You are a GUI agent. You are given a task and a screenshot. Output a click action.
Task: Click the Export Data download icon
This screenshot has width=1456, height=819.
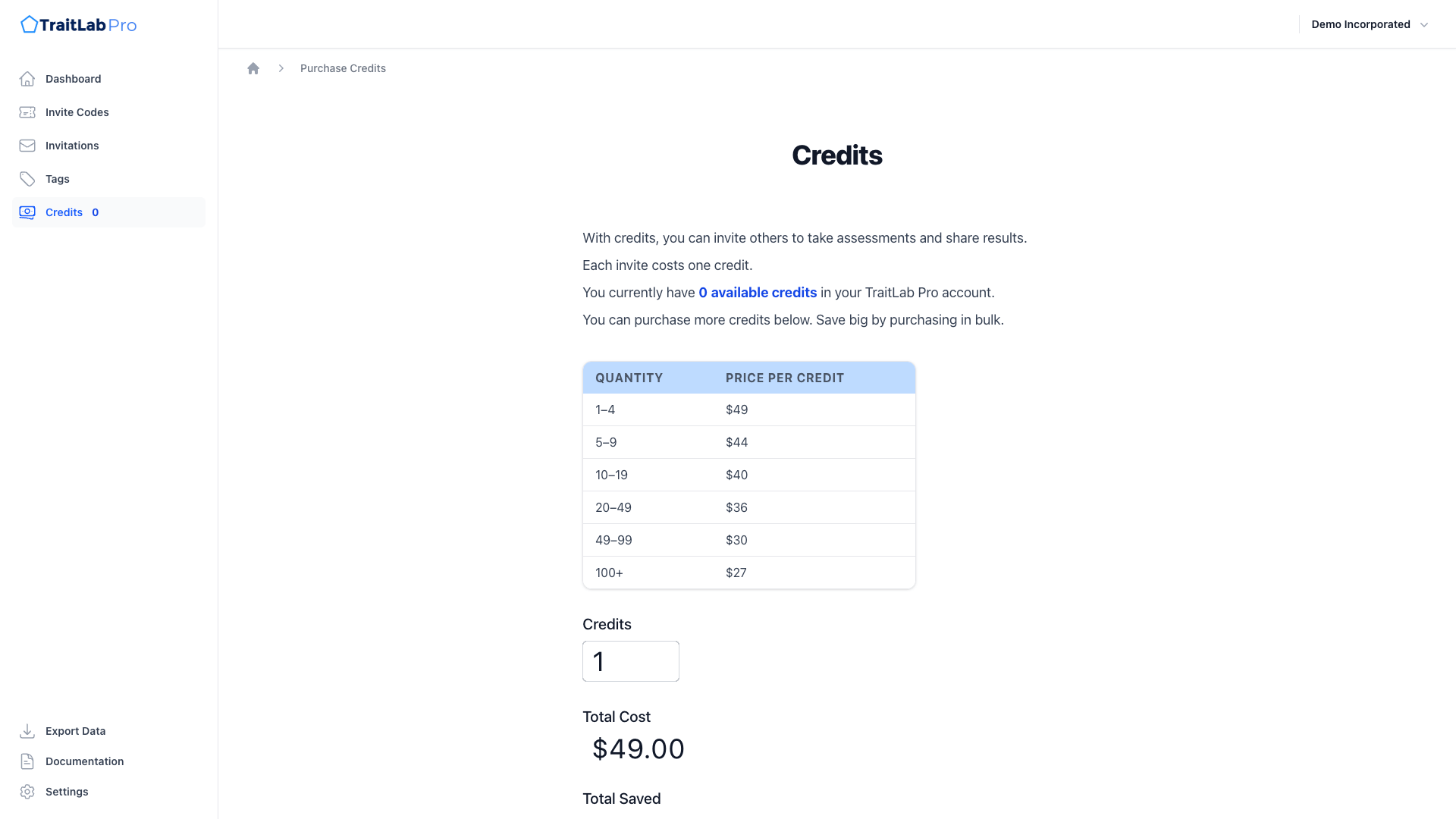tap(27, 731)
